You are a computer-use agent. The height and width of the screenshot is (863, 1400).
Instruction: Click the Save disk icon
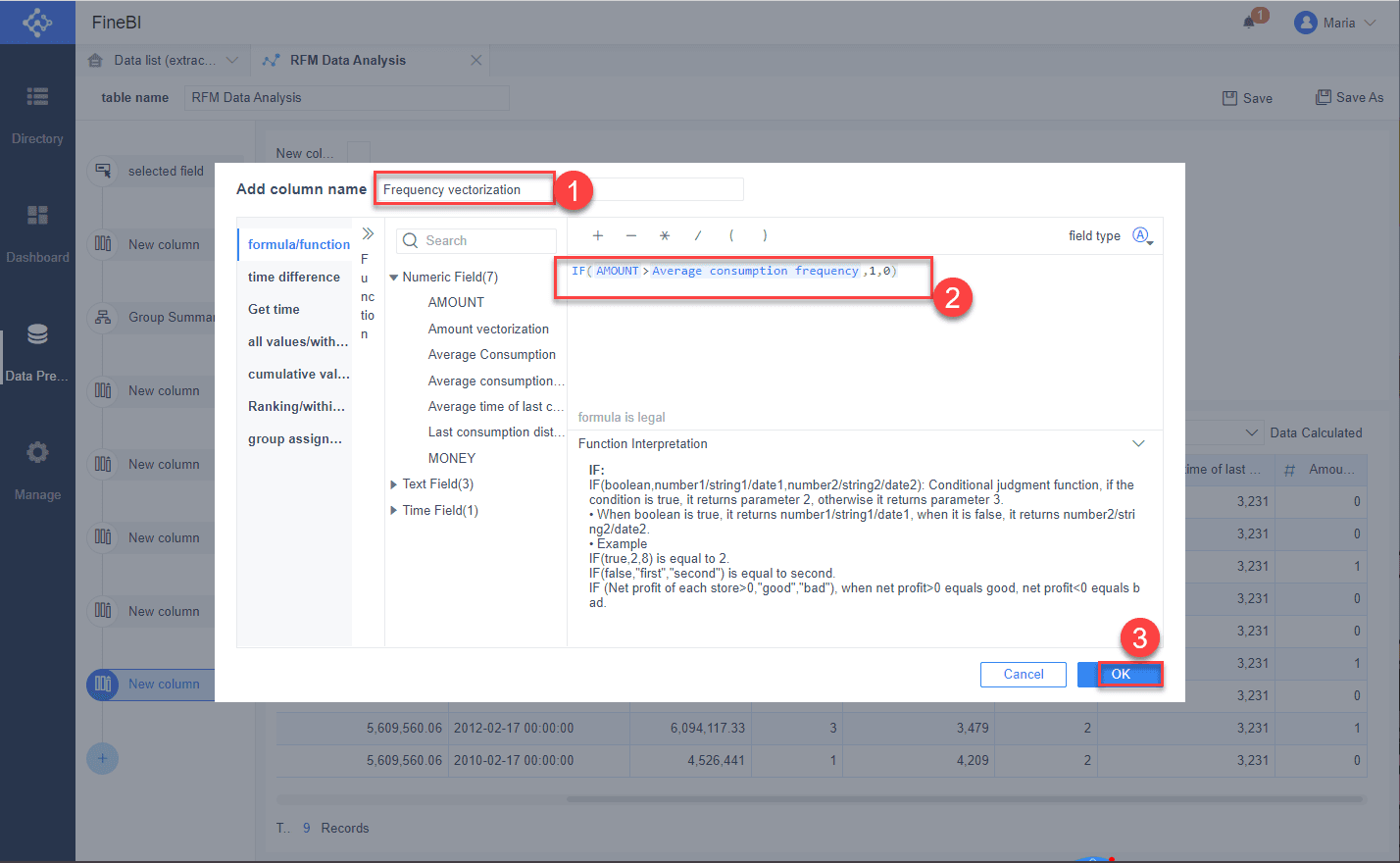(x=1229, y=98)
